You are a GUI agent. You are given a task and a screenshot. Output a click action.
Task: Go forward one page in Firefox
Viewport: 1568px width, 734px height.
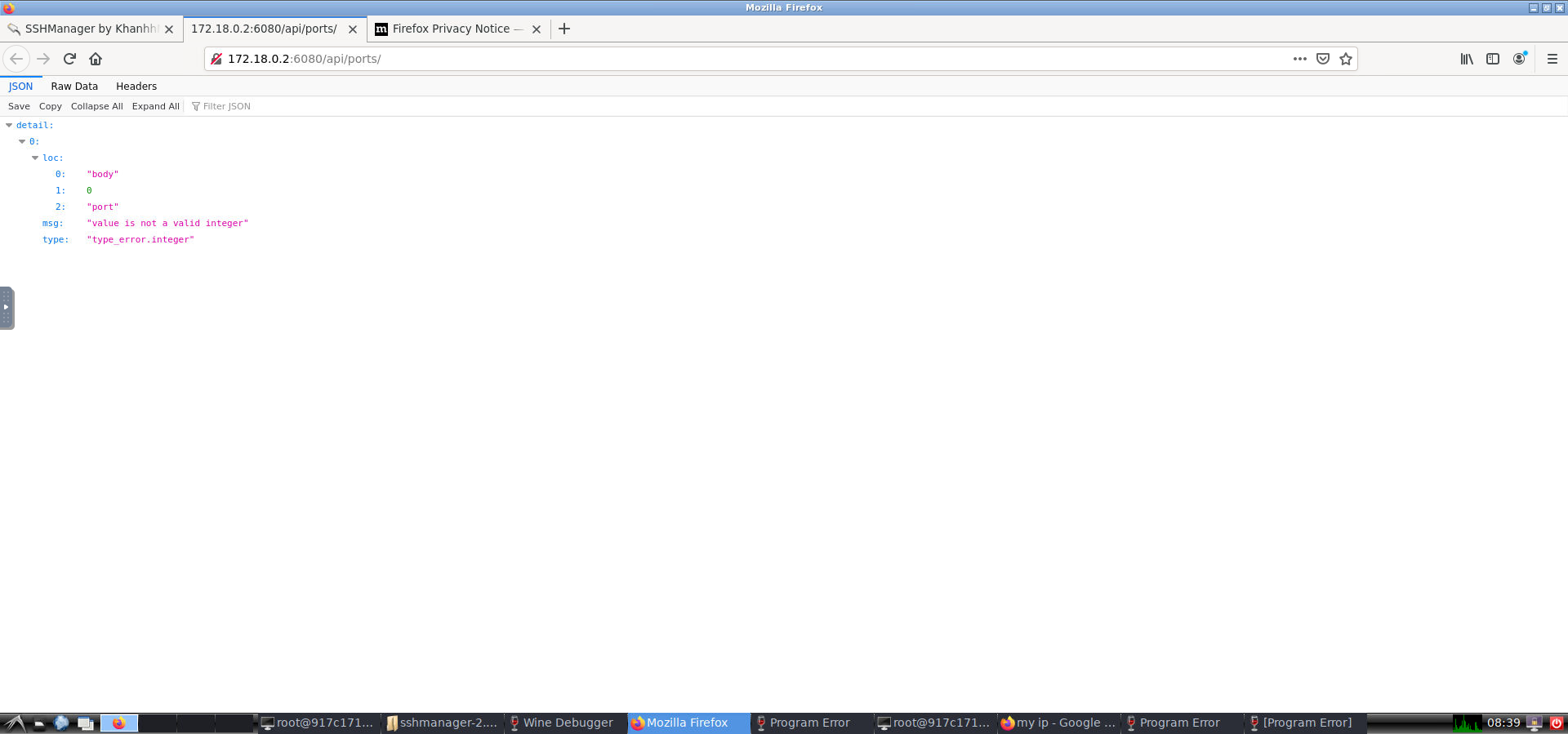[x=43, y=59]
